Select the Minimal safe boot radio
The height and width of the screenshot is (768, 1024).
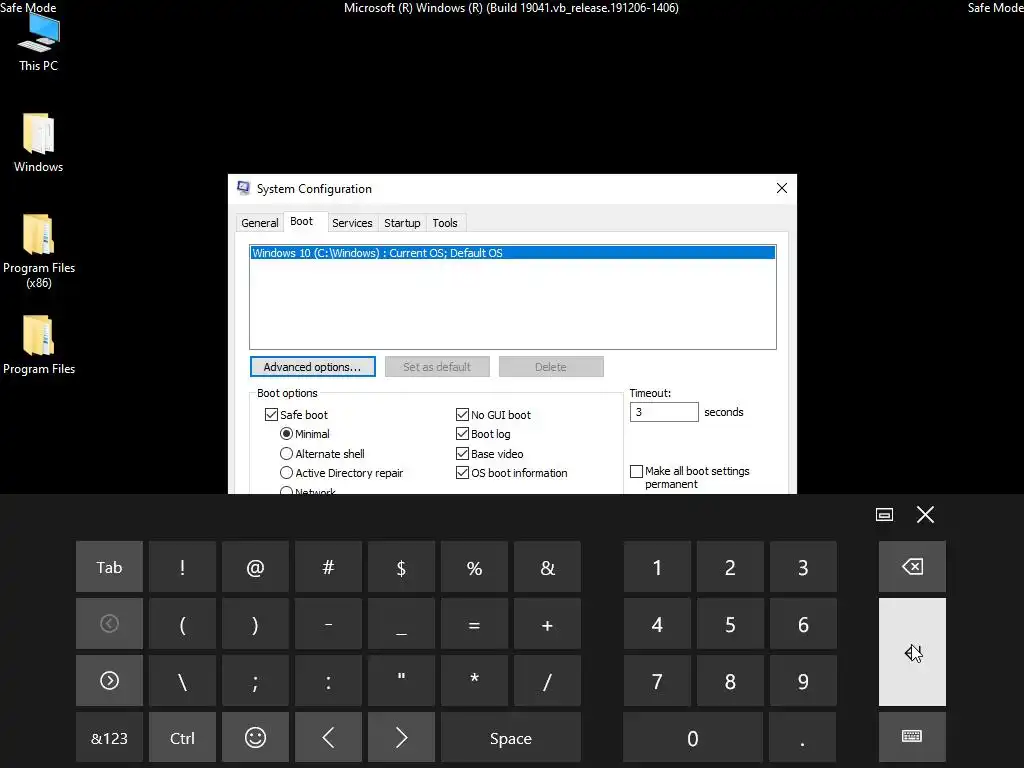click(286, 434)
